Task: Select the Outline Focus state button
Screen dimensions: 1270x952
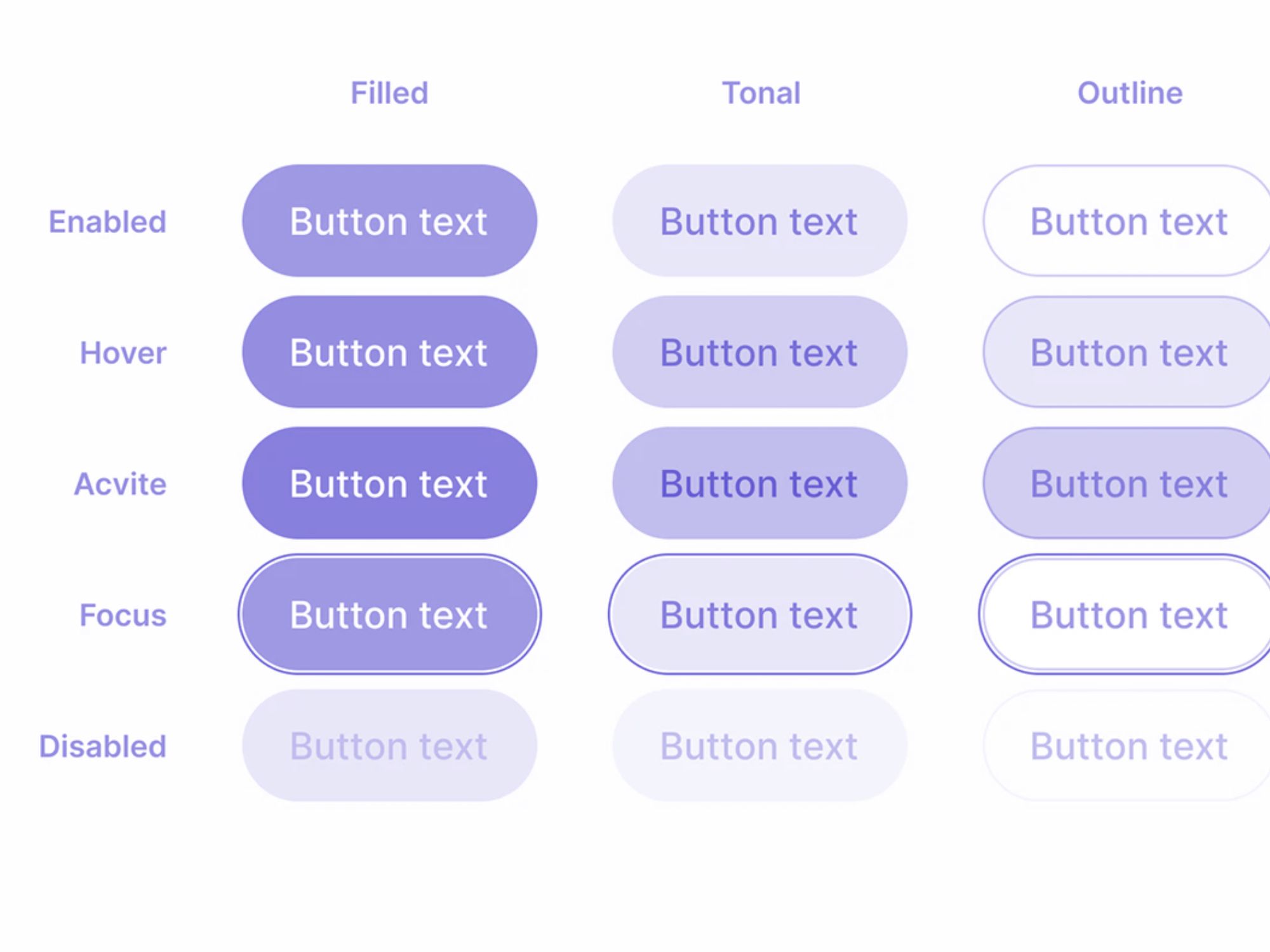Action: 1129,614
